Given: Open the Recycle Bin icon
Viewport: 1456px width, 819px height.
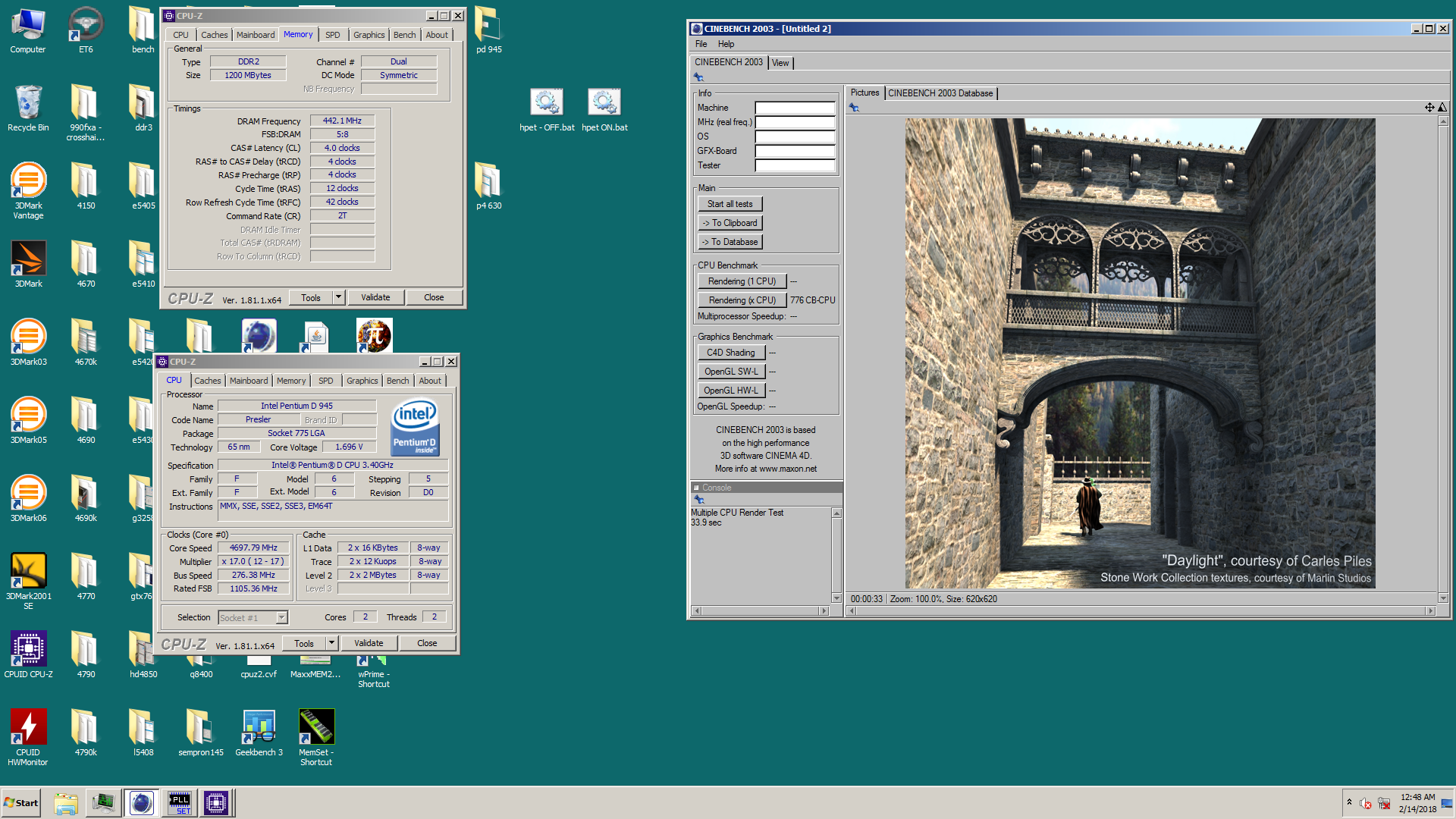Looking at the screenshot, I should [28, 108].
